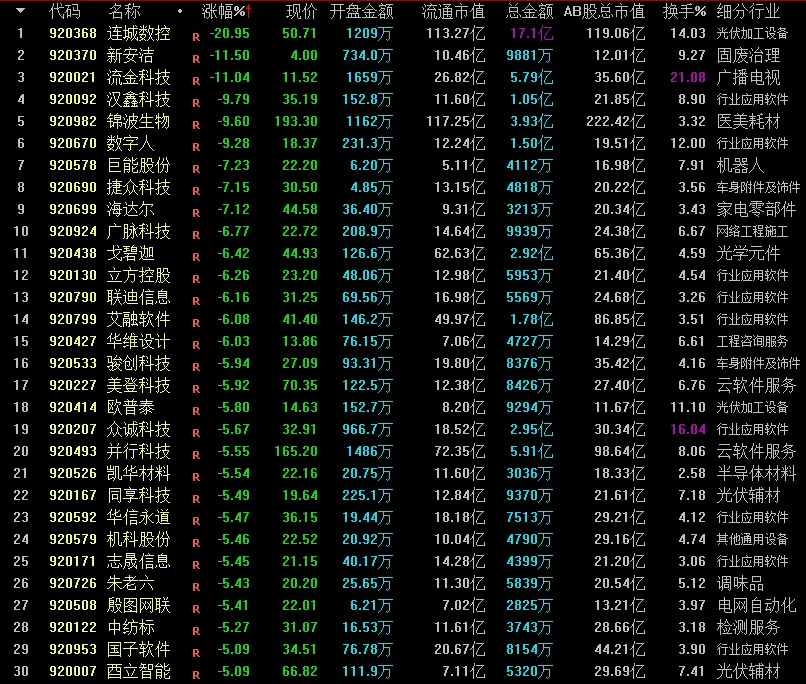Select stock name 朱老六
Image resolution: width=806 pixels, height=684 pixels.
coord(130,583)
